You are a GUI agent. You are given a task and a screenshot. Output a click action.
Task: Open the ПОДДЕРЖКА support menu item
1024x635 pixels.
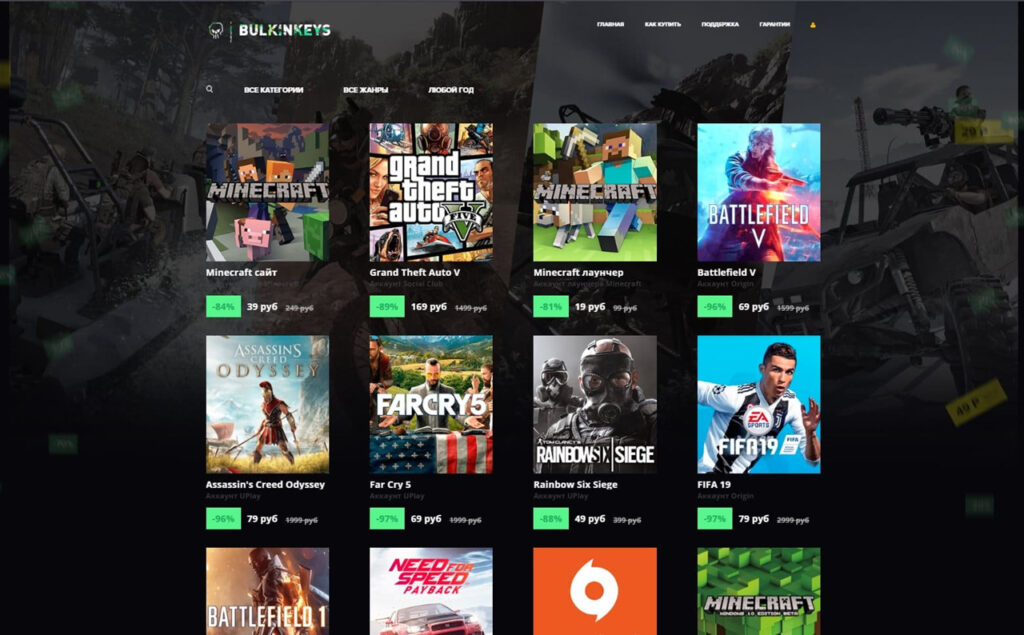tap(720, 24)
